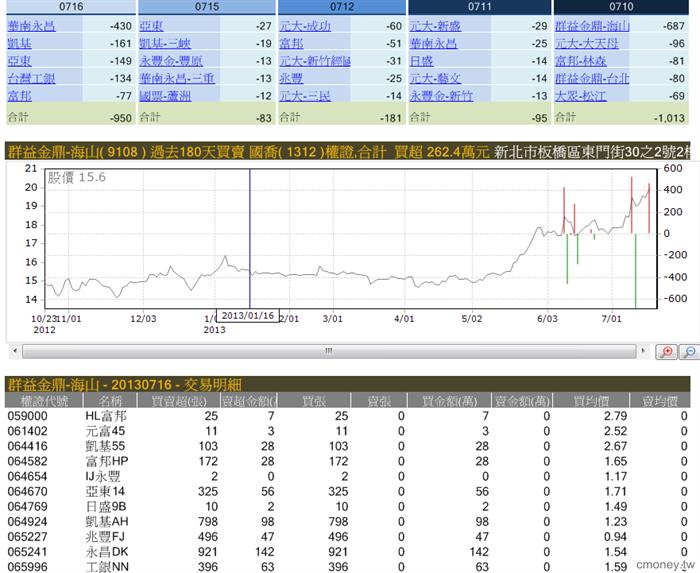
Task: Click warrant code 065227
Action: (x=28, y=536)
